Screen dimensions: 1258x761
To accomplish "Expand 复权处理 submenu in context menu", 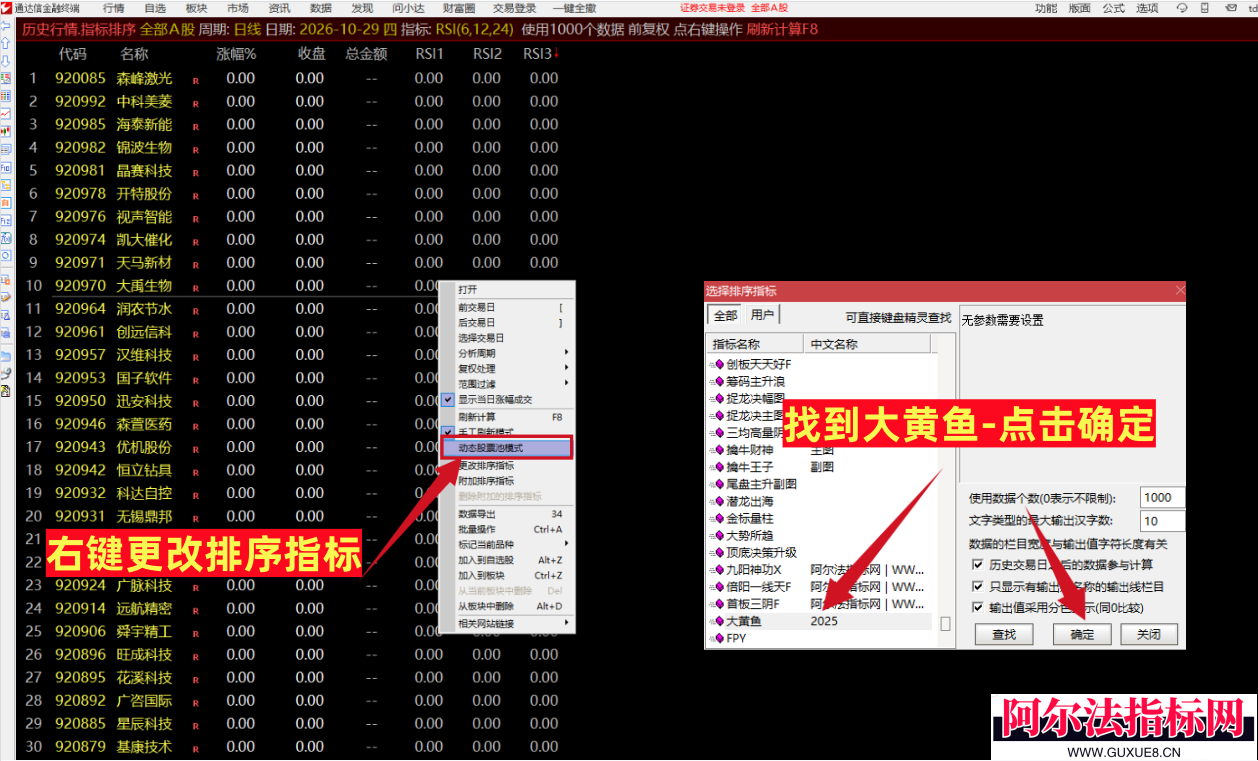I will coord(508,368).
